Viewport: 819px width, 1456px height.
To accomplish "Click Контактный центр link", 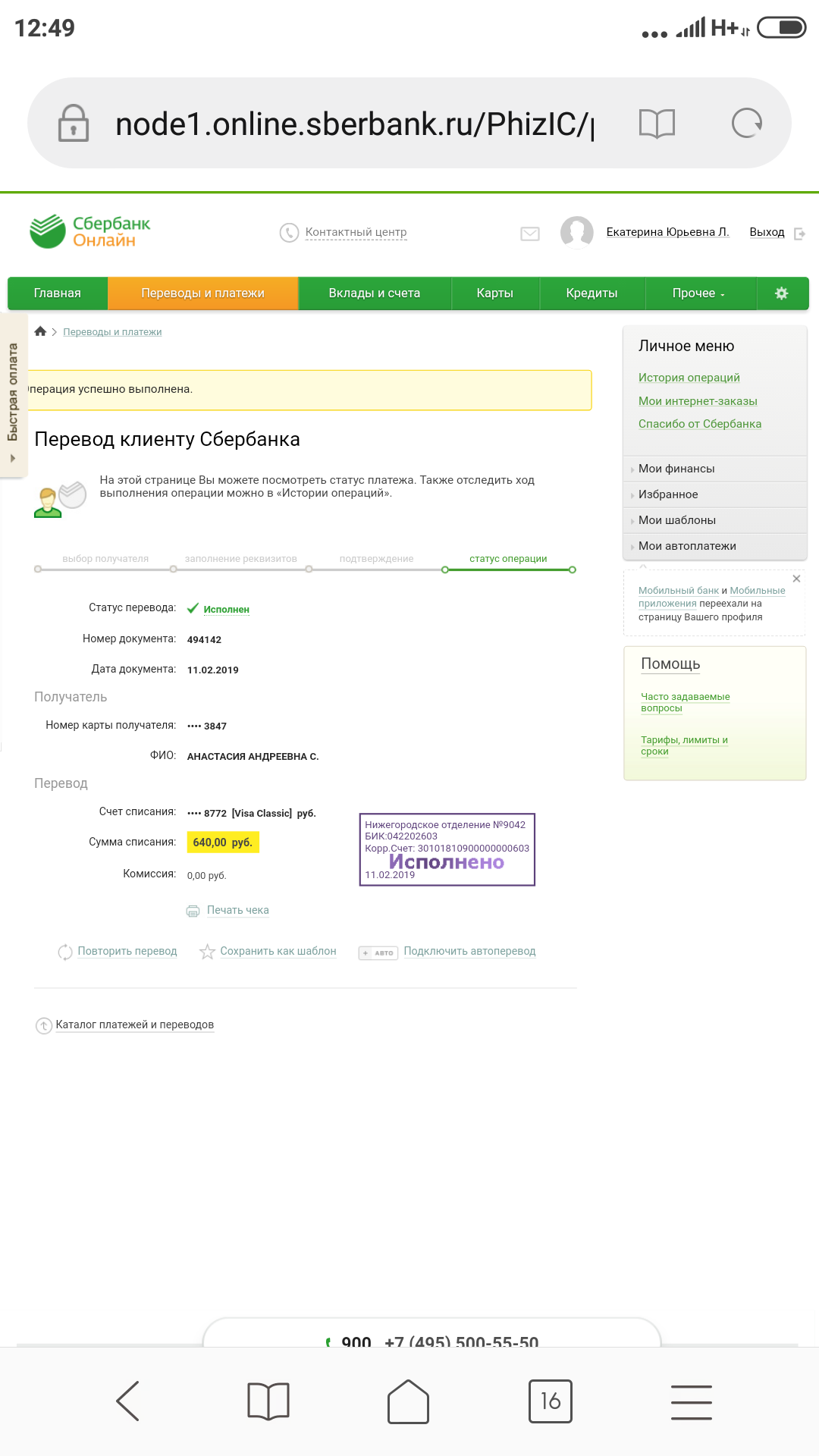I will (356, 232).
